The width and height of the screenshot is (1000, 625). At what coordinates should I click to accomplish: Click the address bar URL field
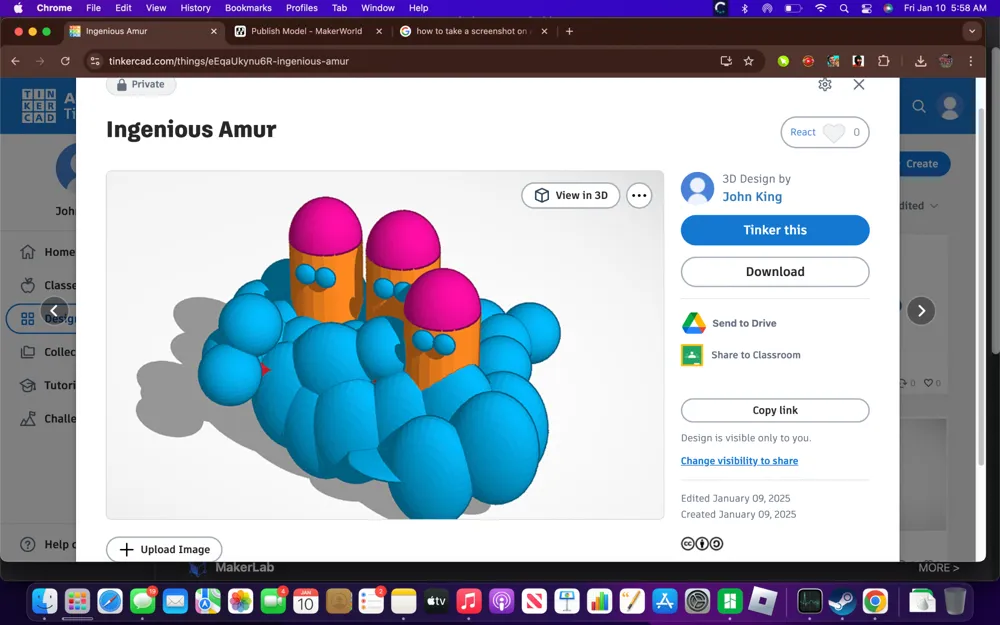pyautogui.click(x=408, y=61)
